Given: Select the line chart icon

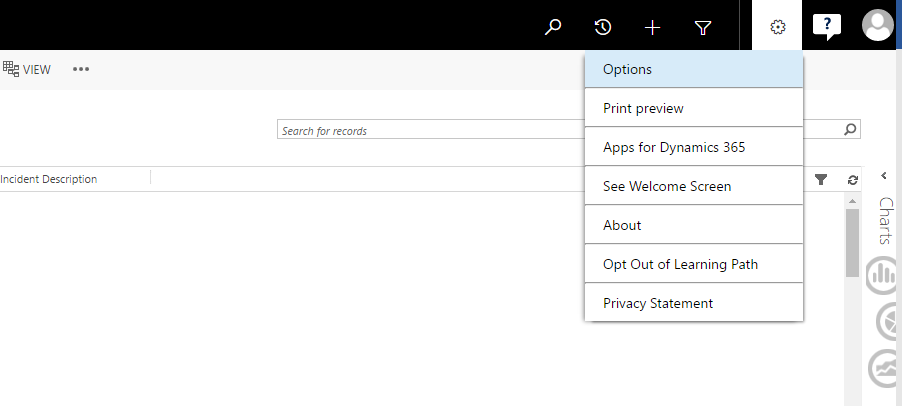Looking at the screenshot, I should pyautogui.click(x=883, y=368).
